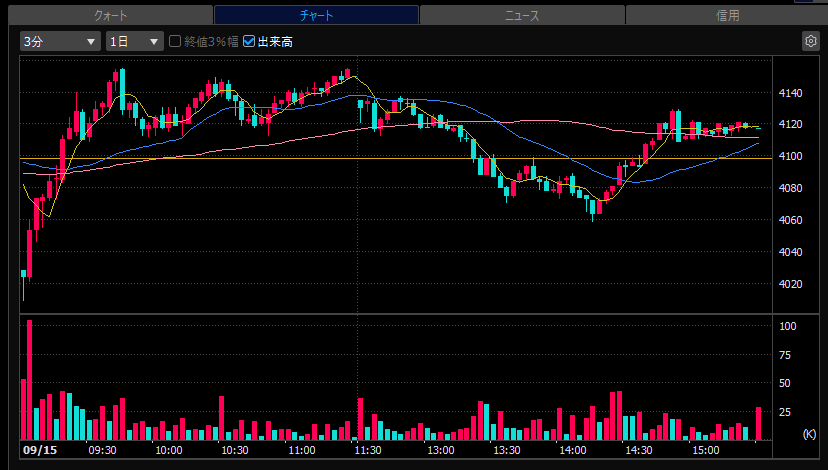Expand the 3分 interval dropdown
The height and width of the screenshot is (470, 828).
(x=60, y=41)
